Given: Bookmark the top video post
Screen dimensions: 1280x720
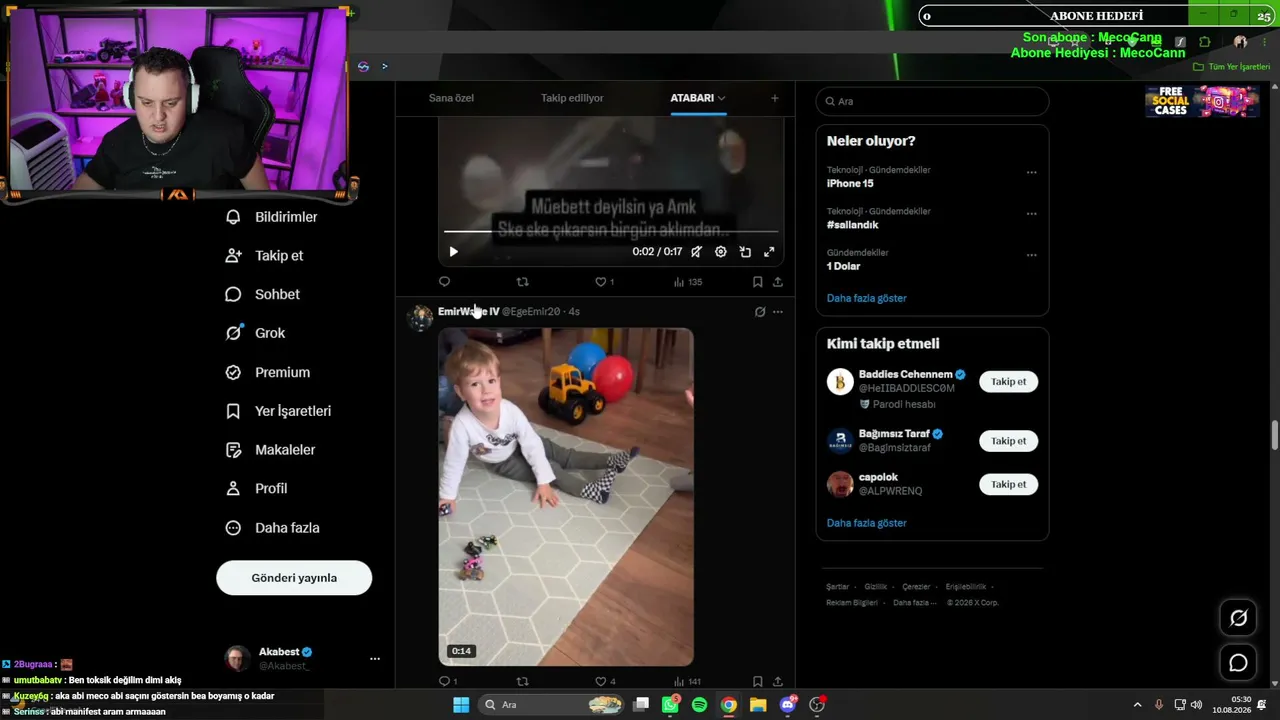Looking at the screenshot, I should pyautogui.click(x=757, y=282).
